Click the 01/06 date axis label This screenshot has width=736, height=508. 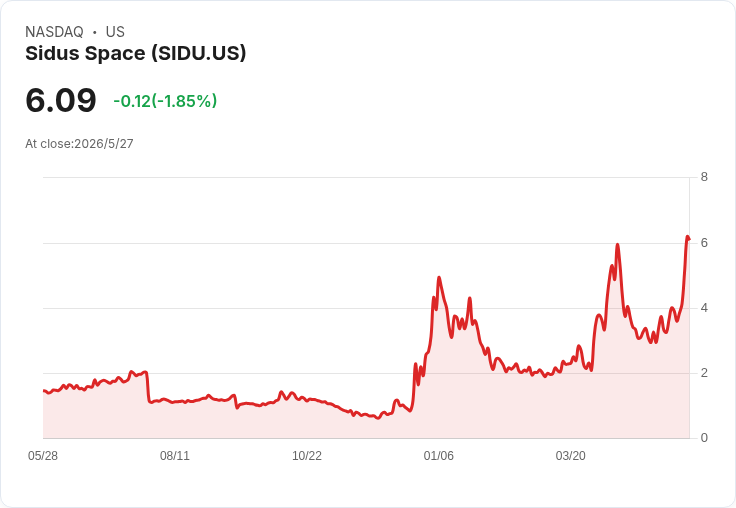pyautogui.click(x=439, y=456)
